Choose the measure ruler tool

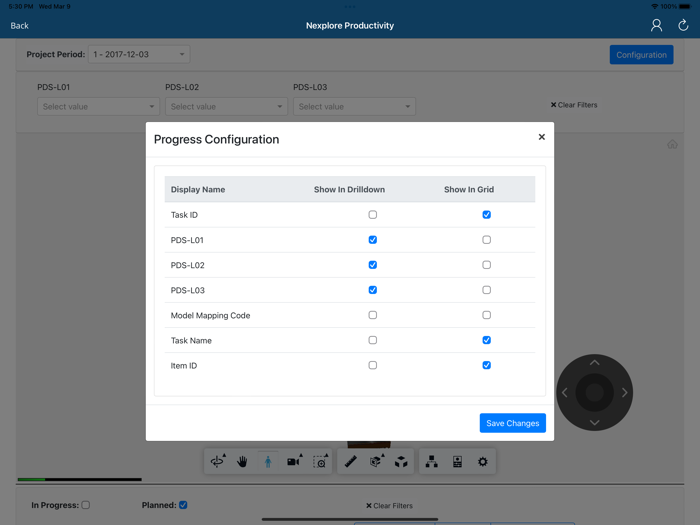(350, 461)
